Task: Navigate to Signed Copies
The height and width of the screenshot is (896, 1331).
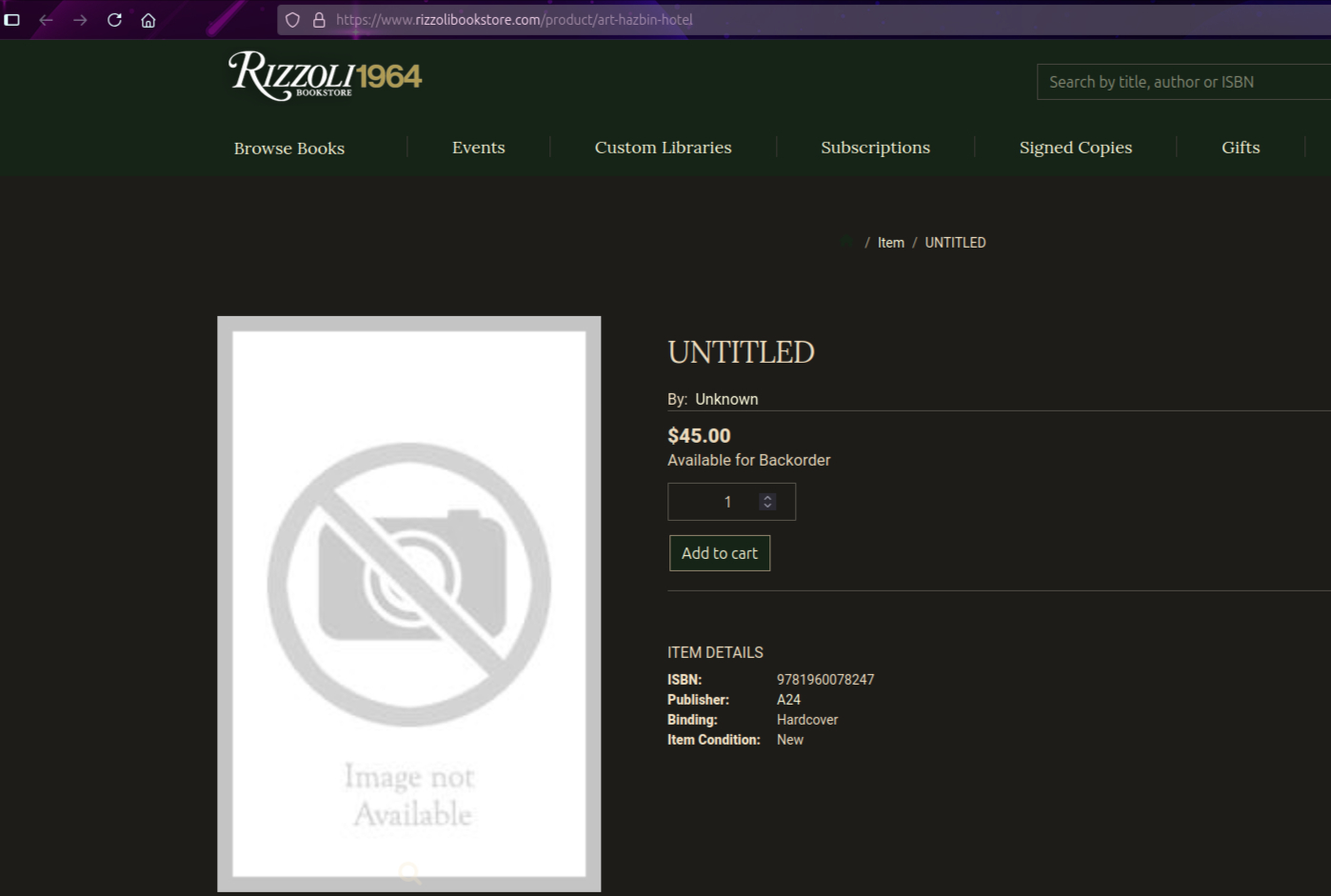Action: (1075, 148)
